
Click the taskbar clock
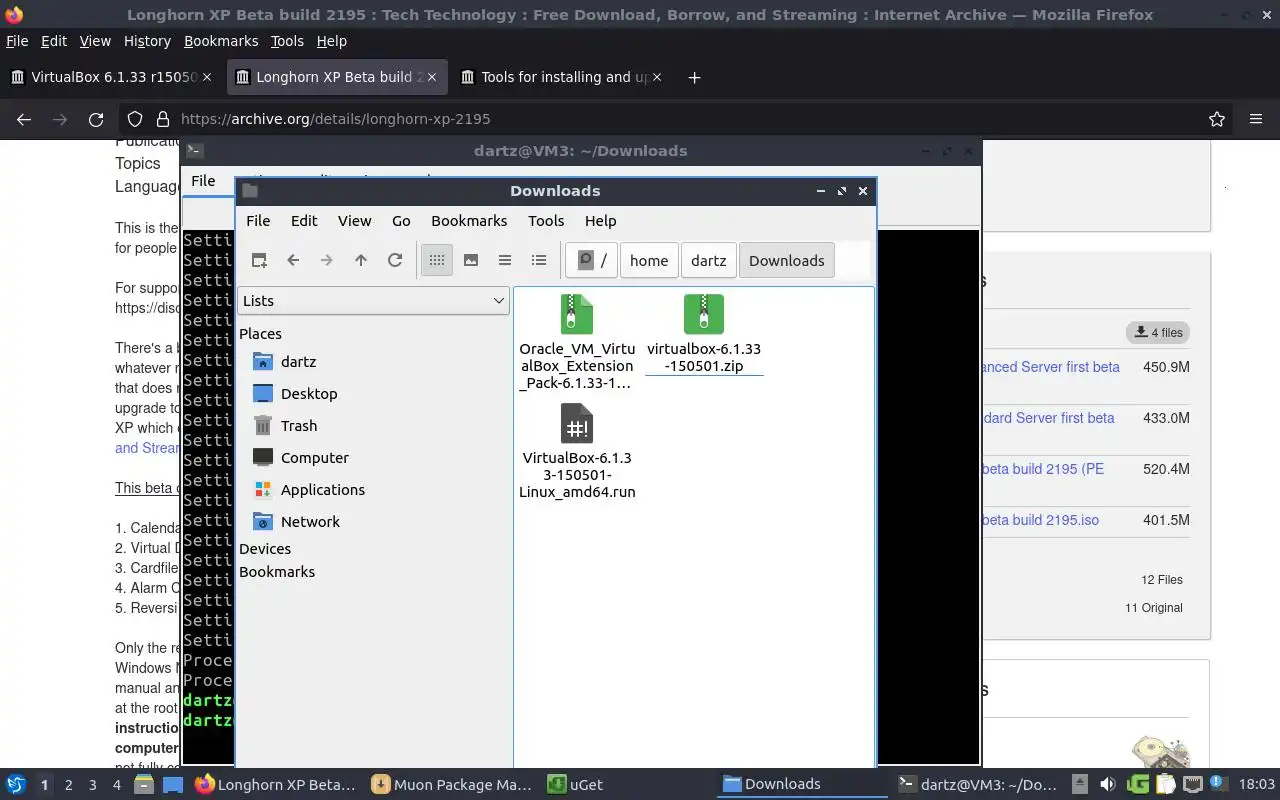[1257, 785]
